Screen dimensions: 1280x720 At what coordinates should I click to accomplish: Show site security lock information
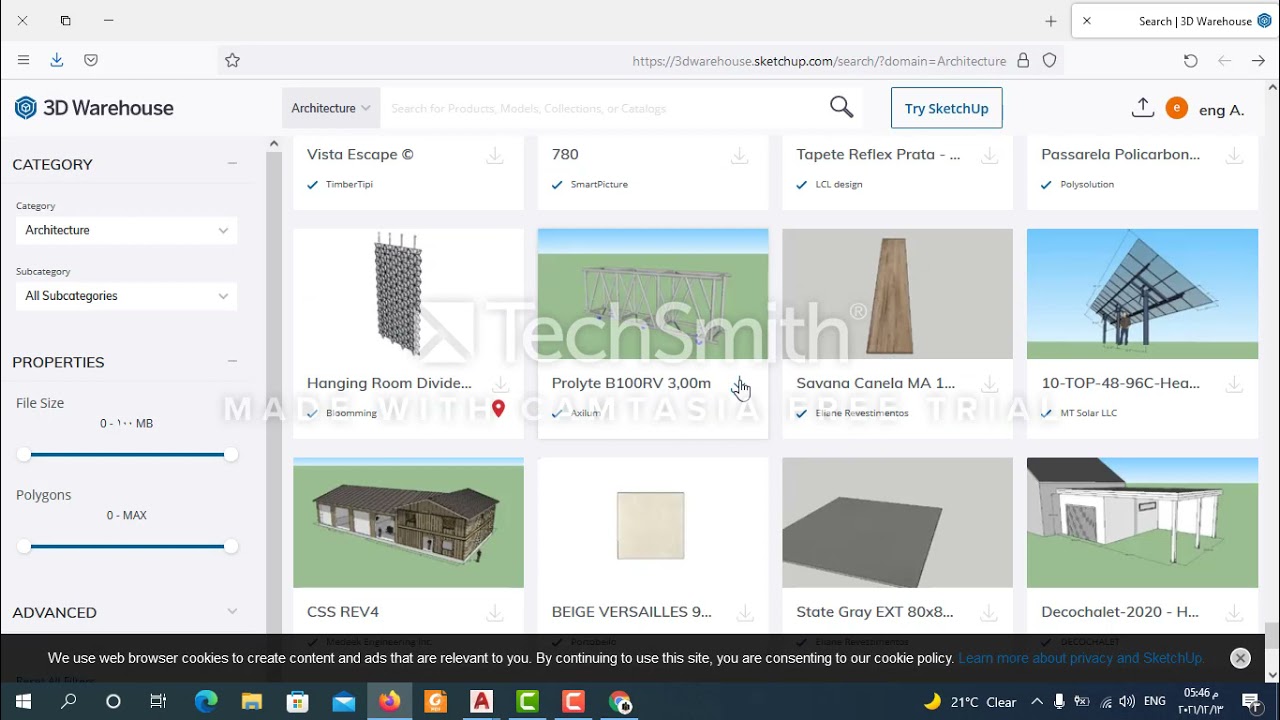coord(1023,60)
